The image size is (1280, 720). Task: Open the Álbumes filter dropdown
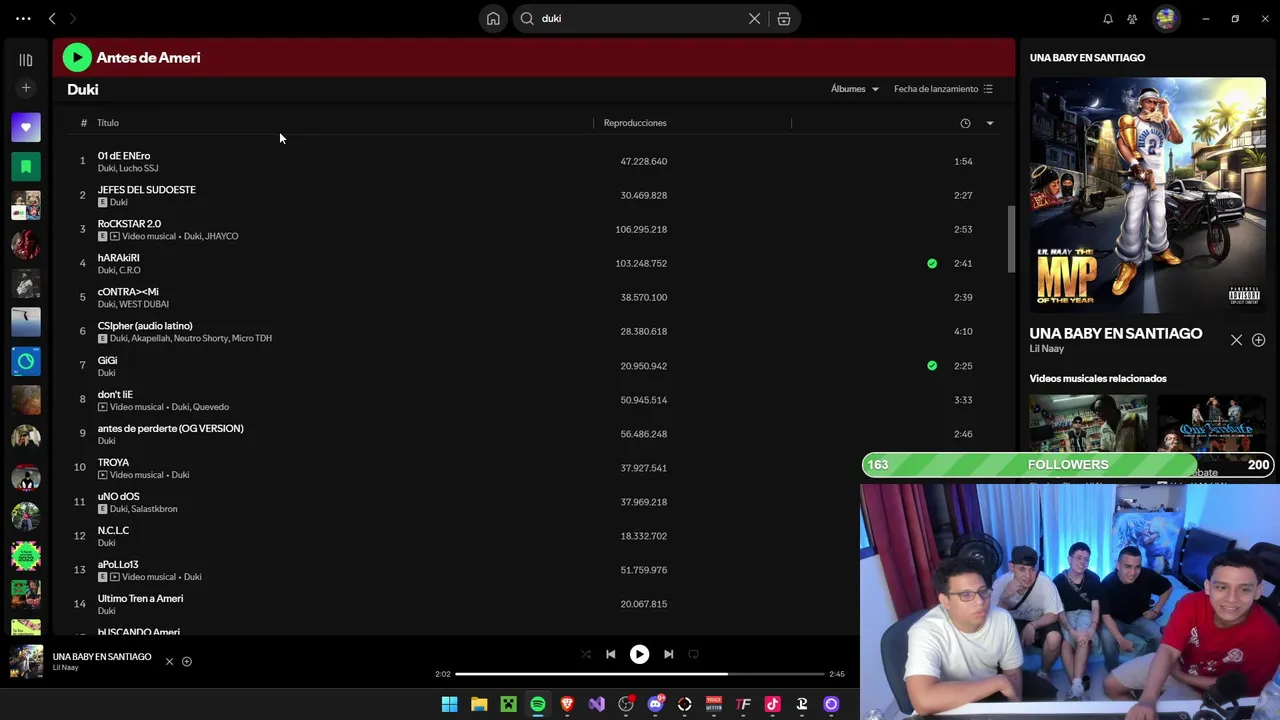click(855, 89)
